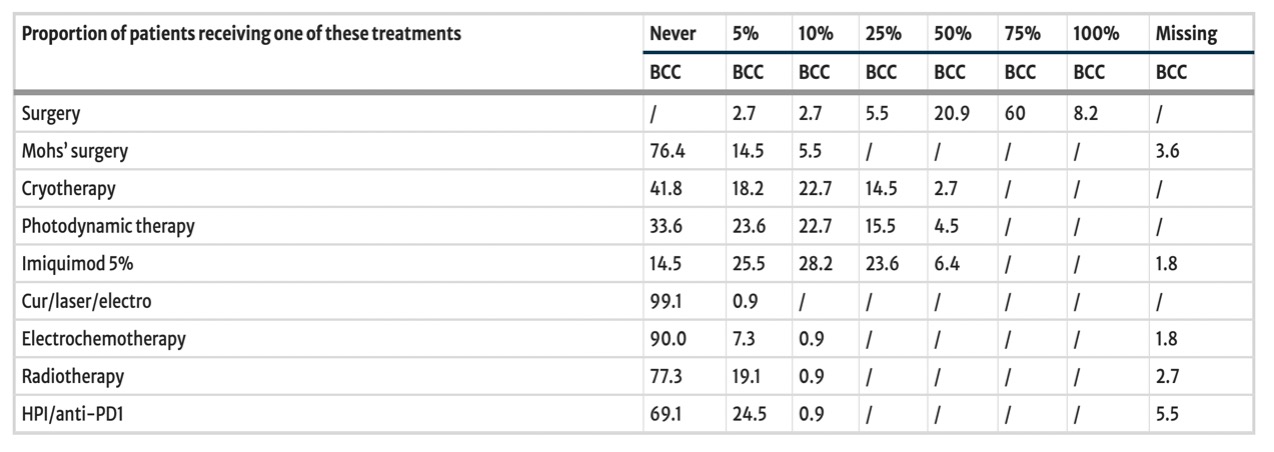Select the 99.1 value for Cur/laser/electro
Image resolution: width=1274 pixels, height=452 pixels.
click(x=665, y=301)
